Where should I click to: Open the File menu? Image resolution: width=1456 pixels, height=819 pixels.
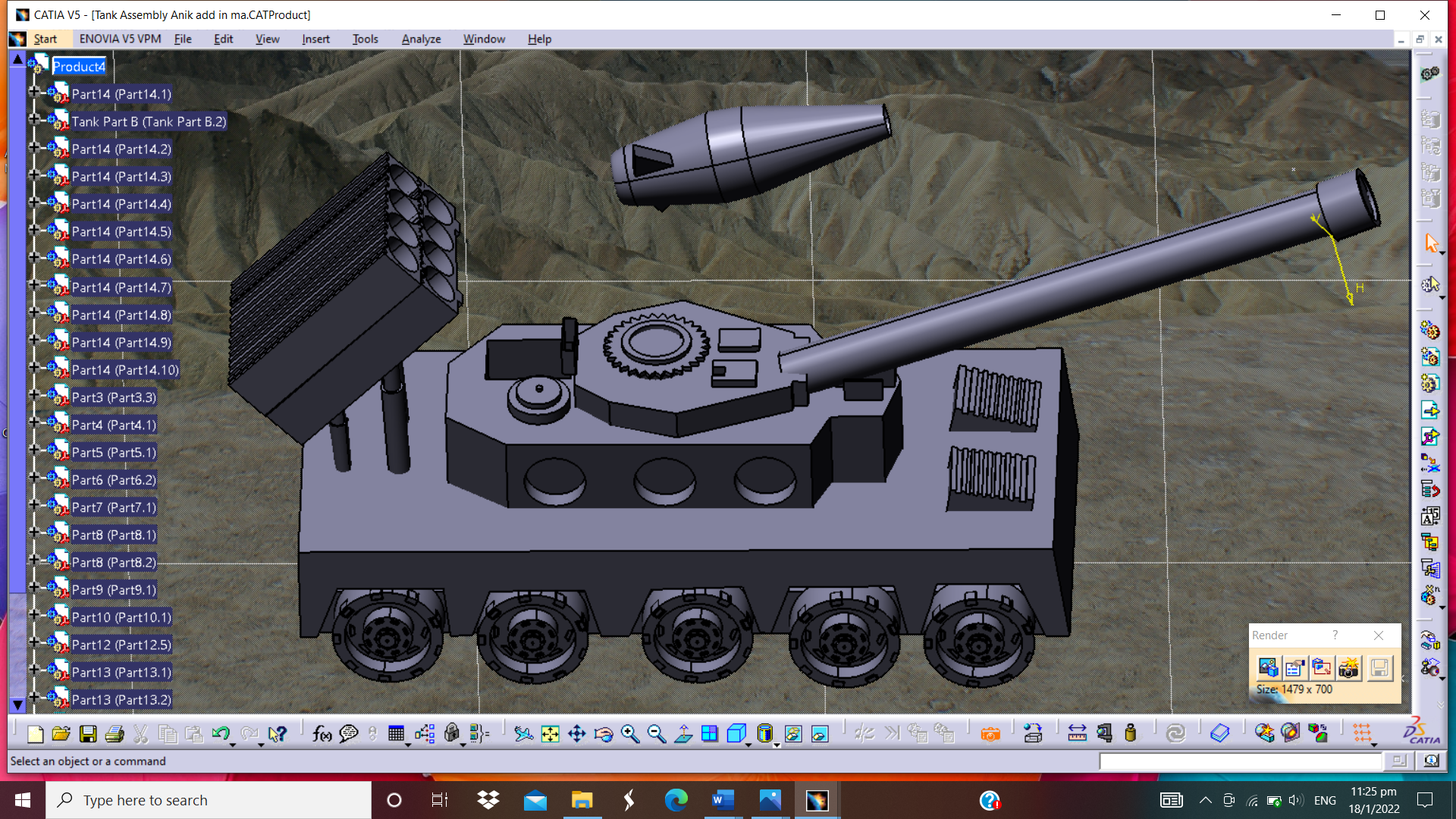coord(183,39)
